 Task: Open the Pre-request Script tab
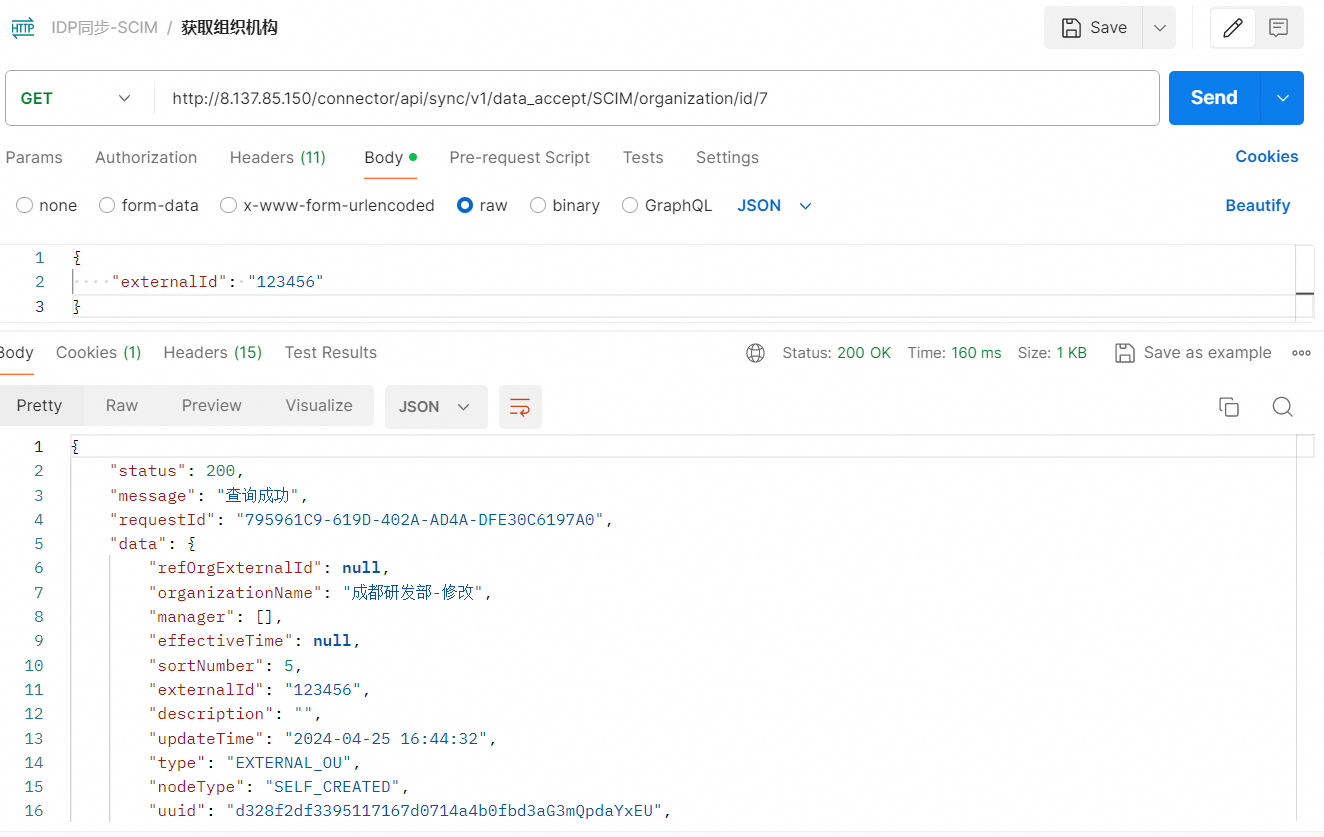[520, 157]
